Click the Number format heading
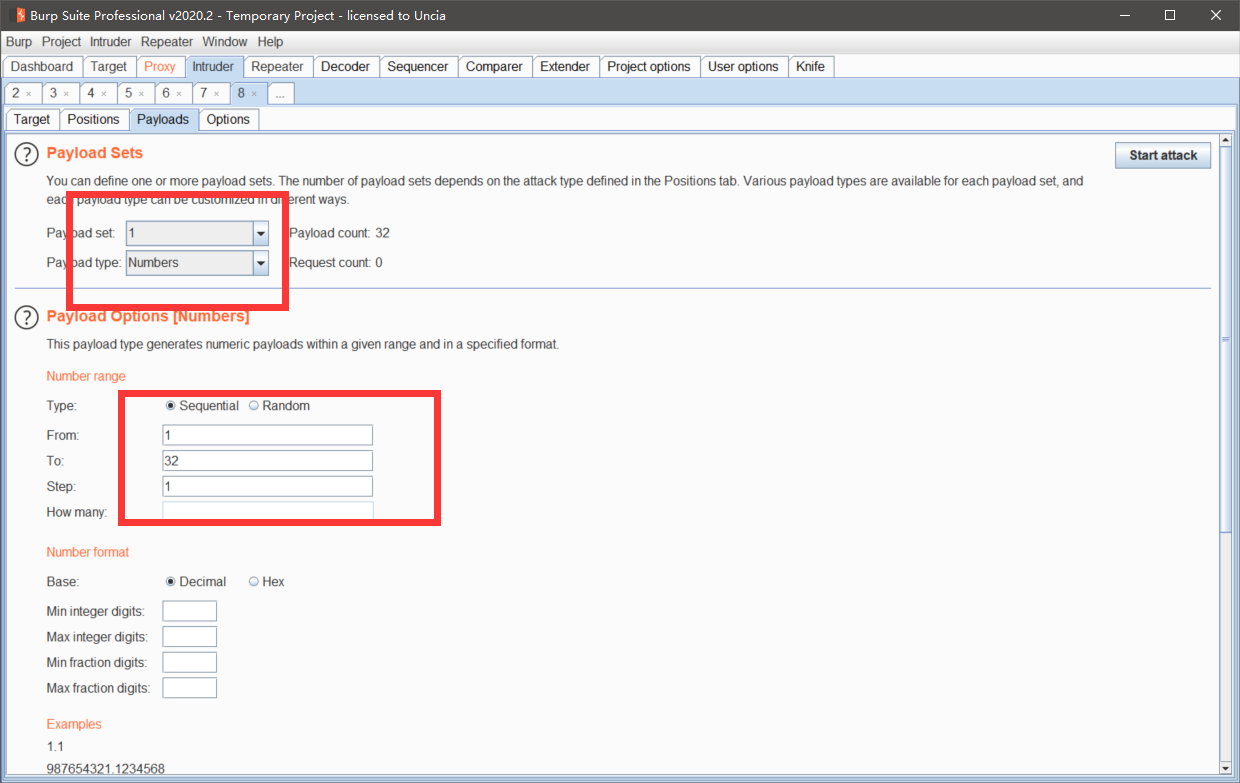1240x783 pixels. click(88, 552)
